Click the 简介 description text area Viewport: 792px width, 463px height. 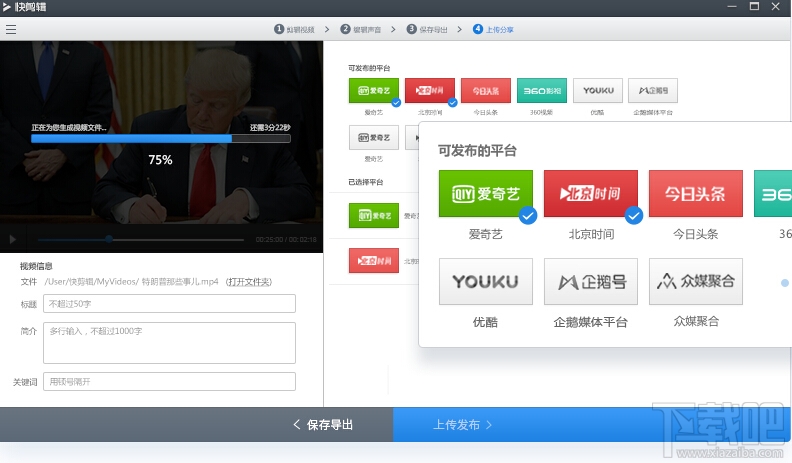coord(169,343)
